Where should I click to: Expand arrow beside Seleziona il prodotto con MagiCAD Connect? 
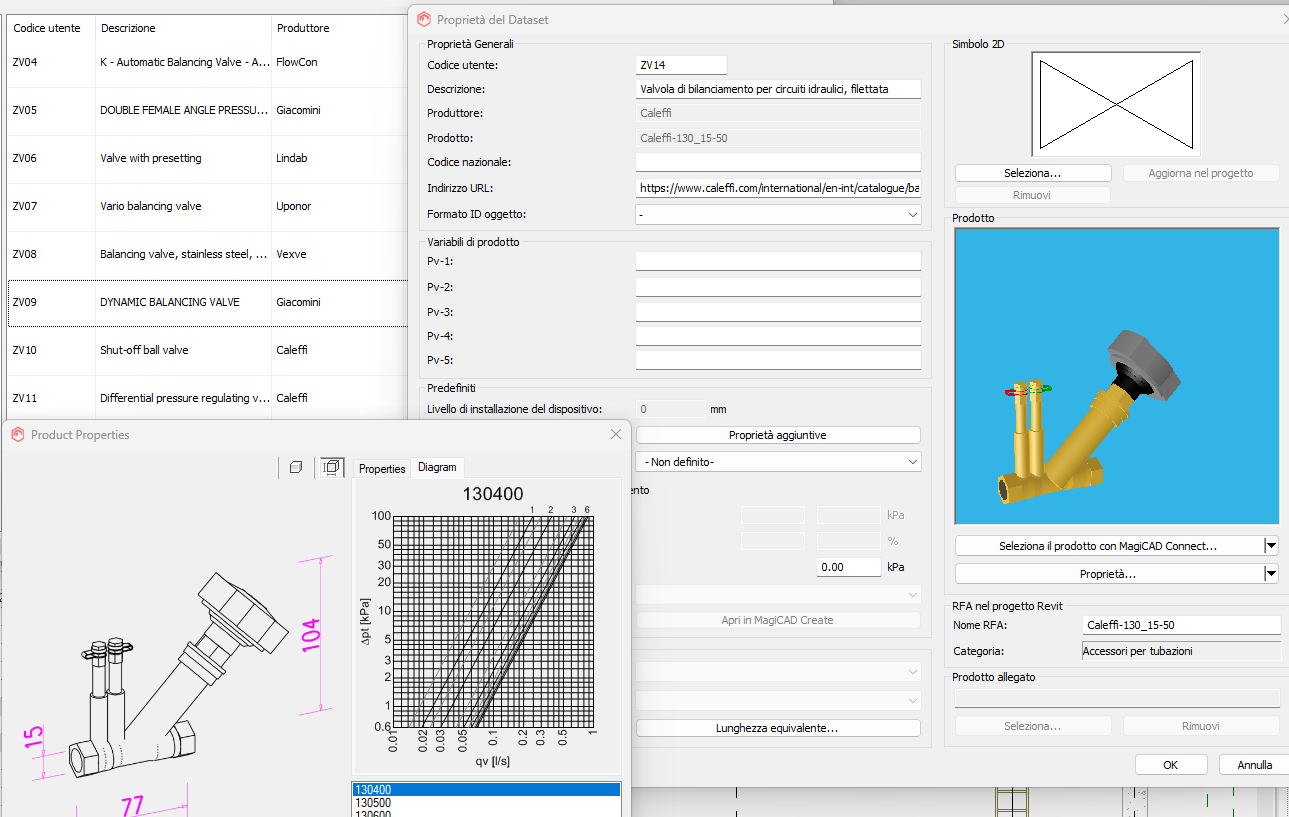click(x=1271, y=546)
